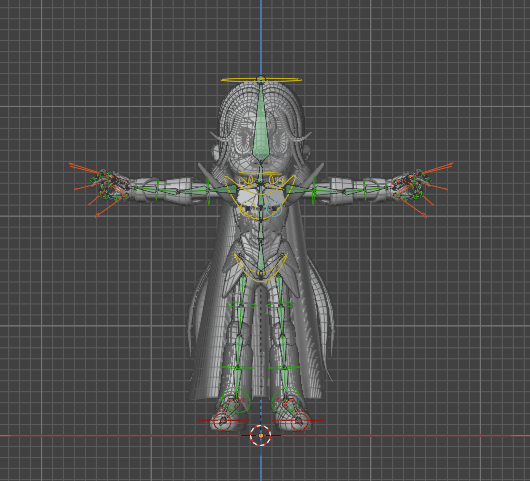The width and height of the screenshot is (530, 481).
Task: Select the green foot circle on left ankle
Action: [236, 401]
